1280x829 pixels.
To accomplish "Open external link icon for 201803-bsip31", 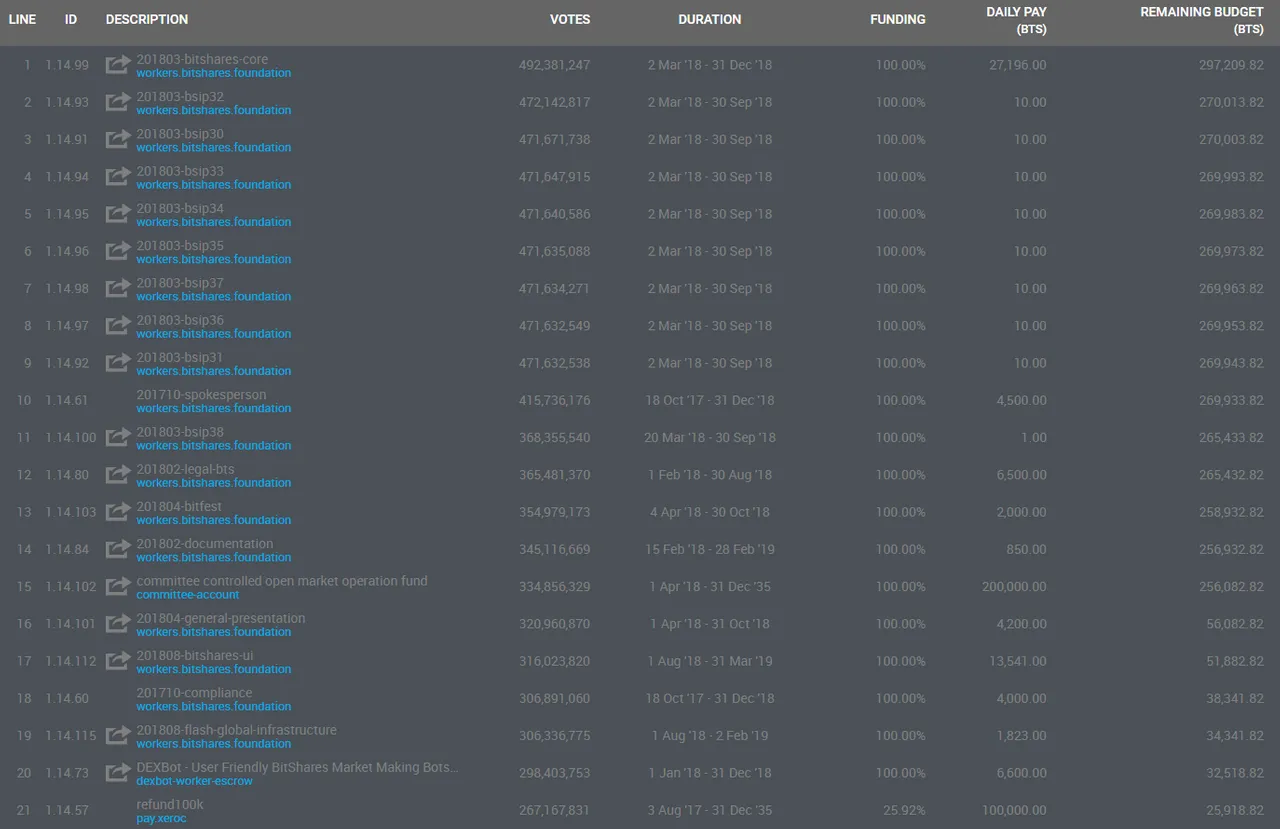I will [x=118, y=363].
